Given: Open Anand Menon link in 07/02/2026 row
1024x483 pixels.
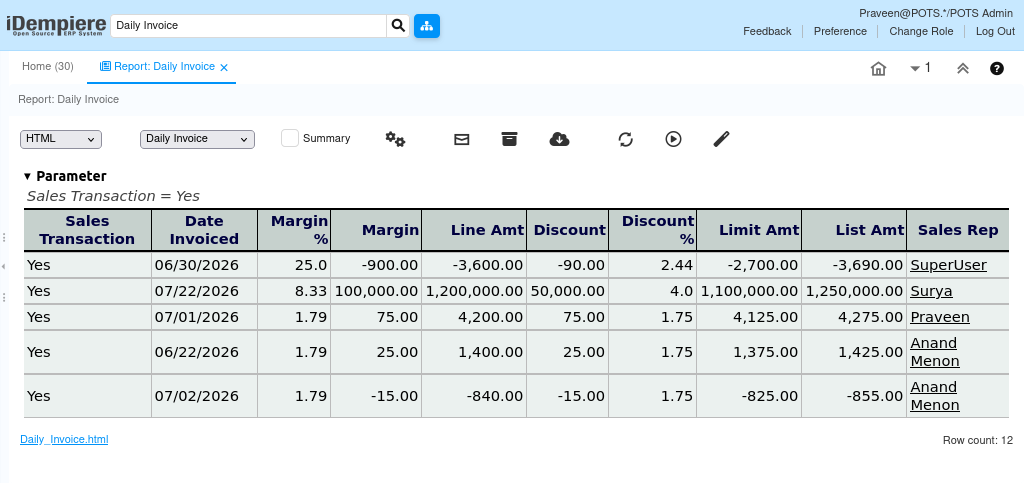Looking at the screenshot, I should coord(935,396).
